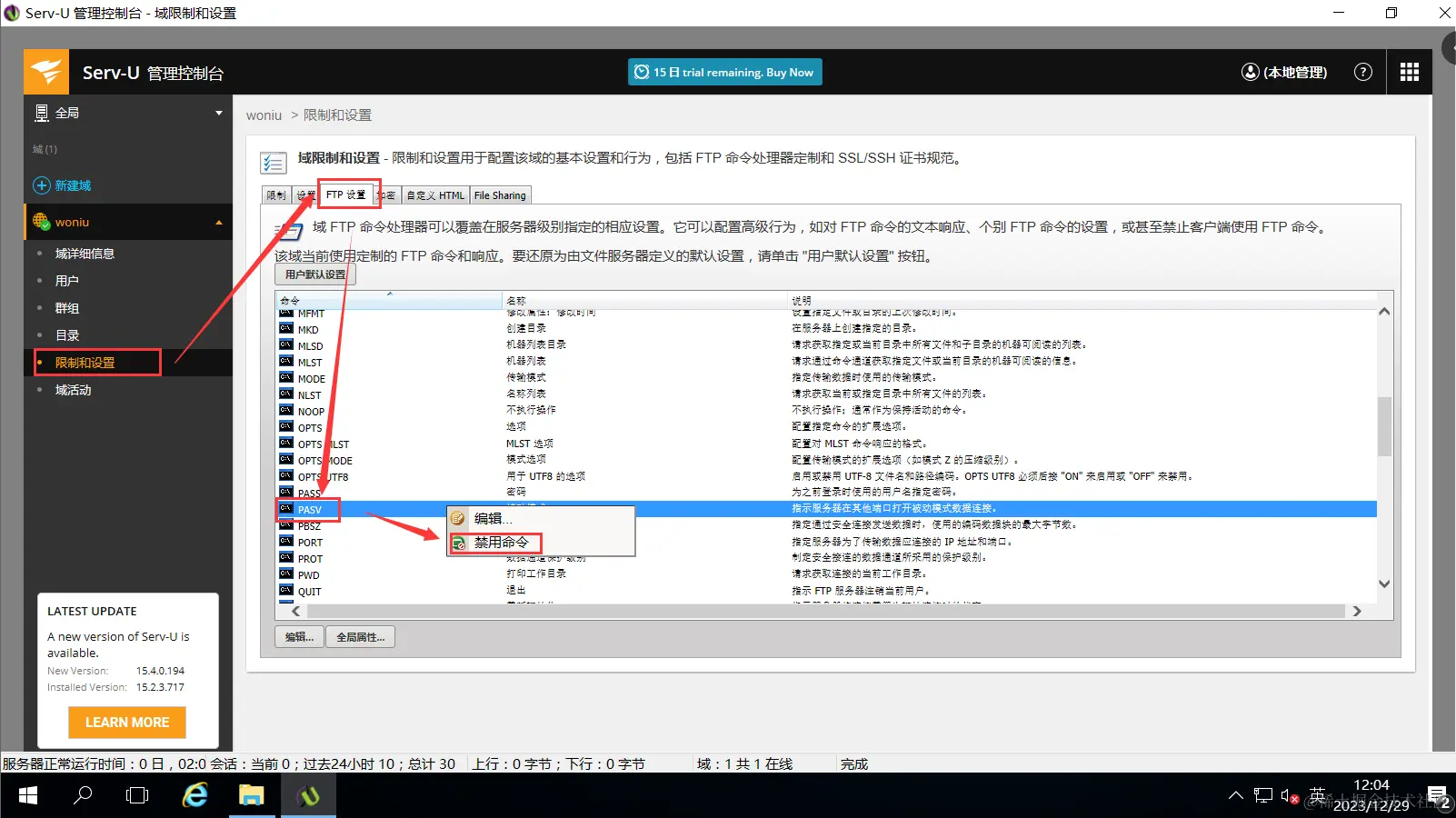Expand the 全局 dropdown arrow

[x=219, y=113]
